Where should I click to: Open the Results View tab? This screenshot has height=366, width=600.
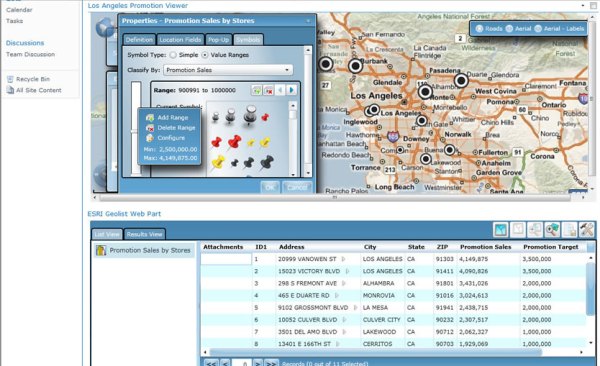144,234
